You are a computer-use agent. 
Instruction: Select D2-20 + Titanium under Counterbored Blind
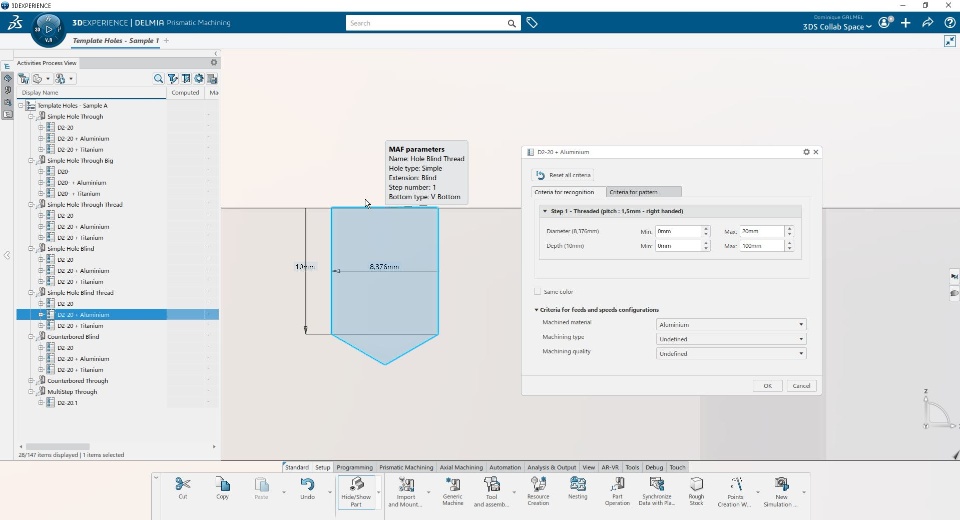(x=80, y=370)
